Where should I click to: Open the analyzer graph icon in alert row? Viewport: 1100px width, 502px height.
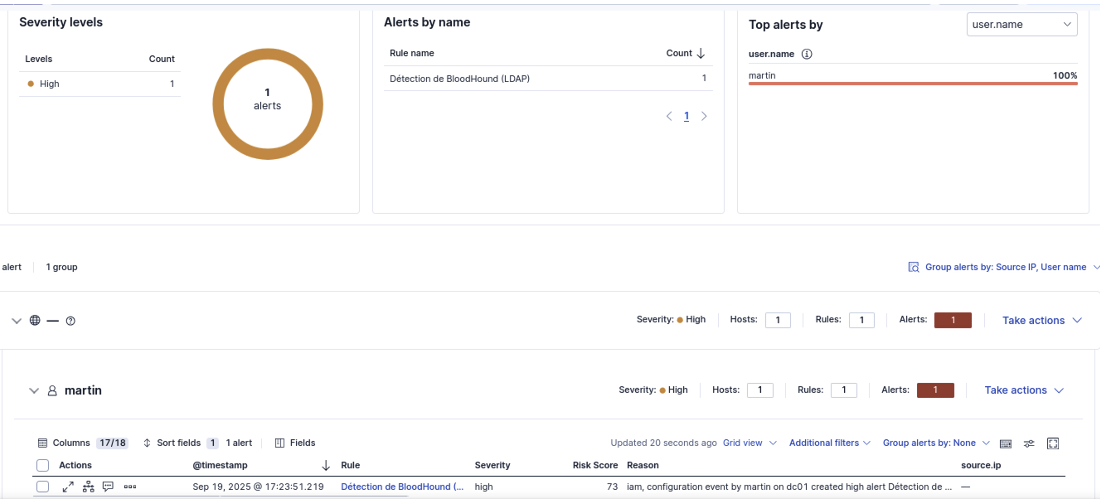point(88,487)
